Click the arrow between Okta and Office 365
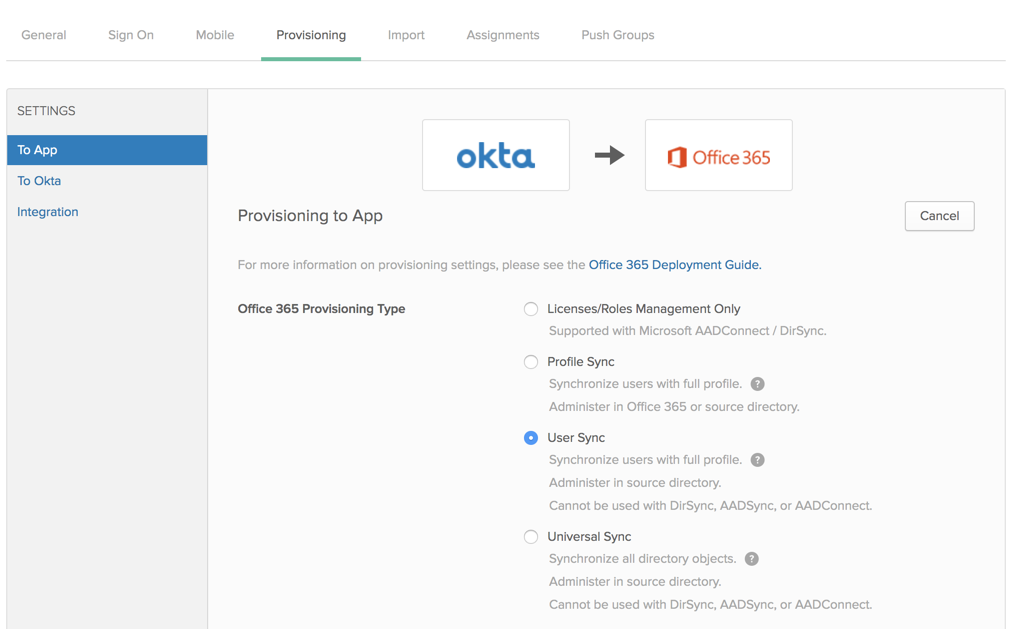The height and width of the screenshot is (629, 1009). tap(608, 156)
